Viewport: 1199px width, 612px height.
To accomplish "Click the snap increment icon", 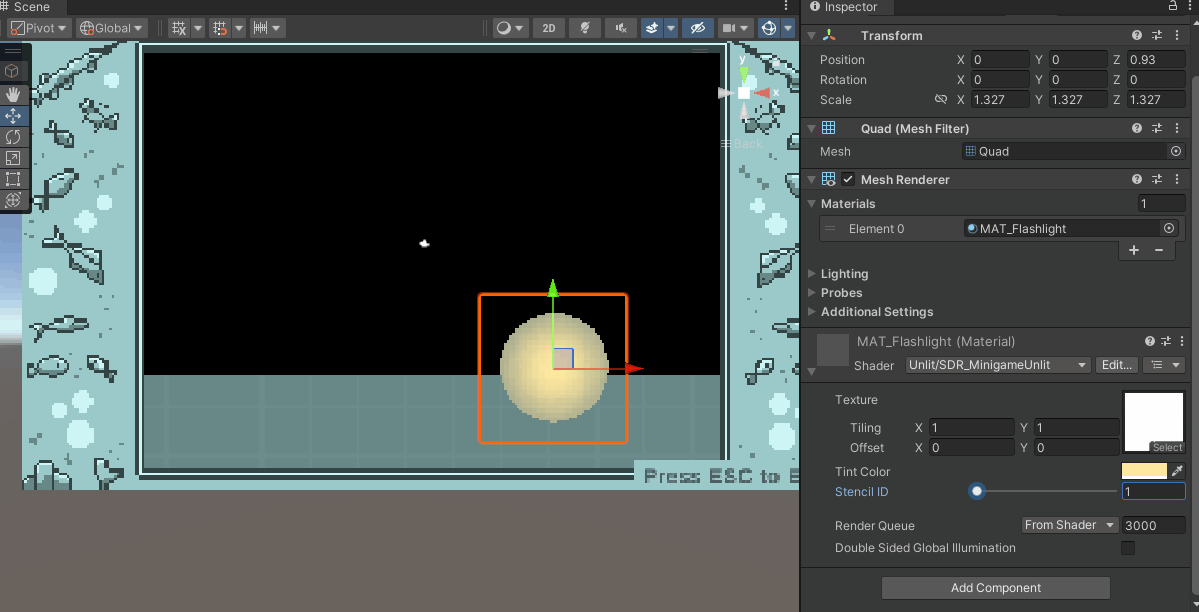I will coord(260,28).
